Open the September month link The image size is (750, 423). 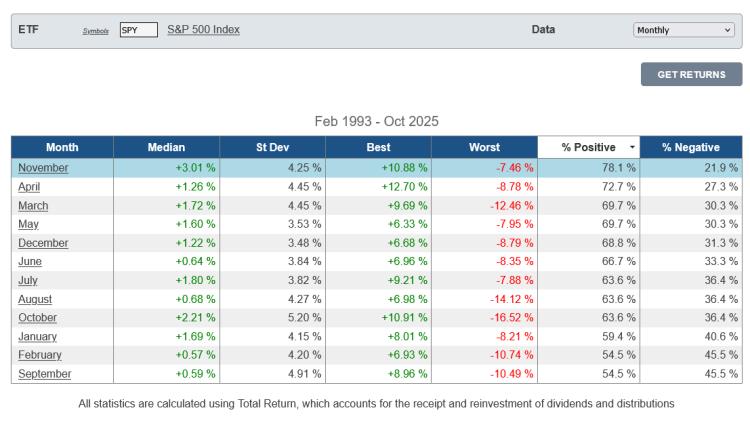(44, 374)
